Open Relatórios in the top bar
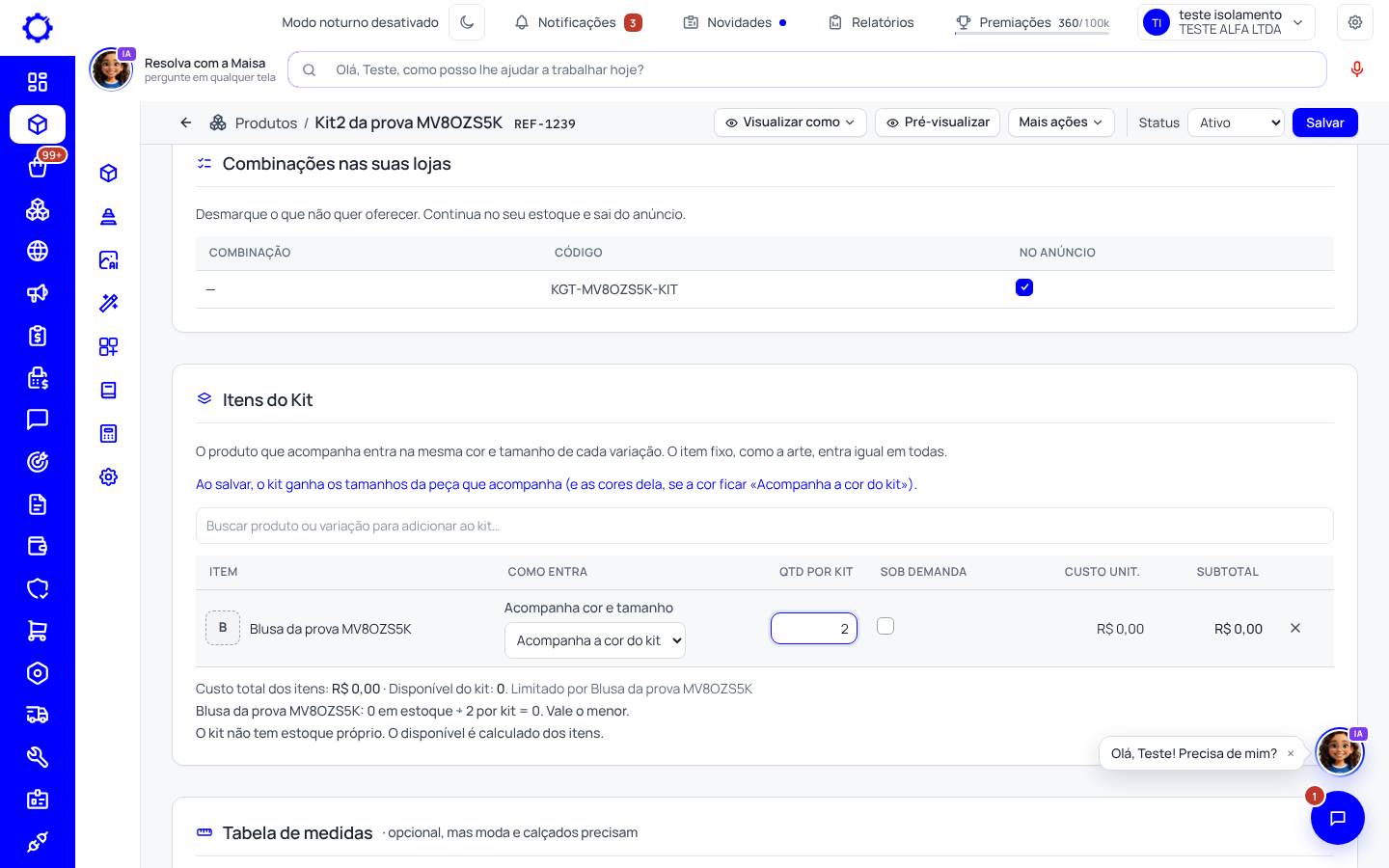The height and width of the screenshot is (868, 1389). click(871, 22)
